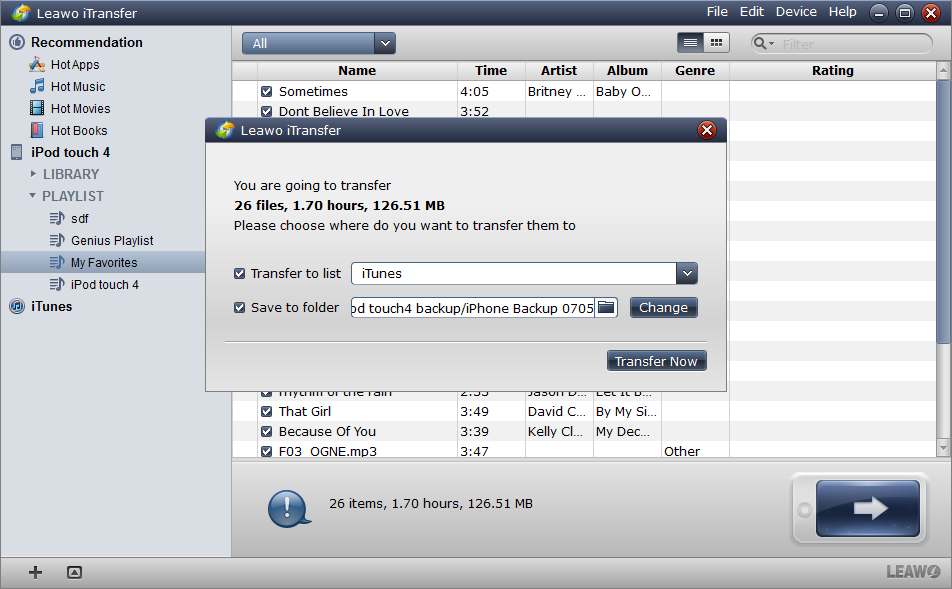Open the Hot Music note icon
Screen dimensions: 952x589
37,86
